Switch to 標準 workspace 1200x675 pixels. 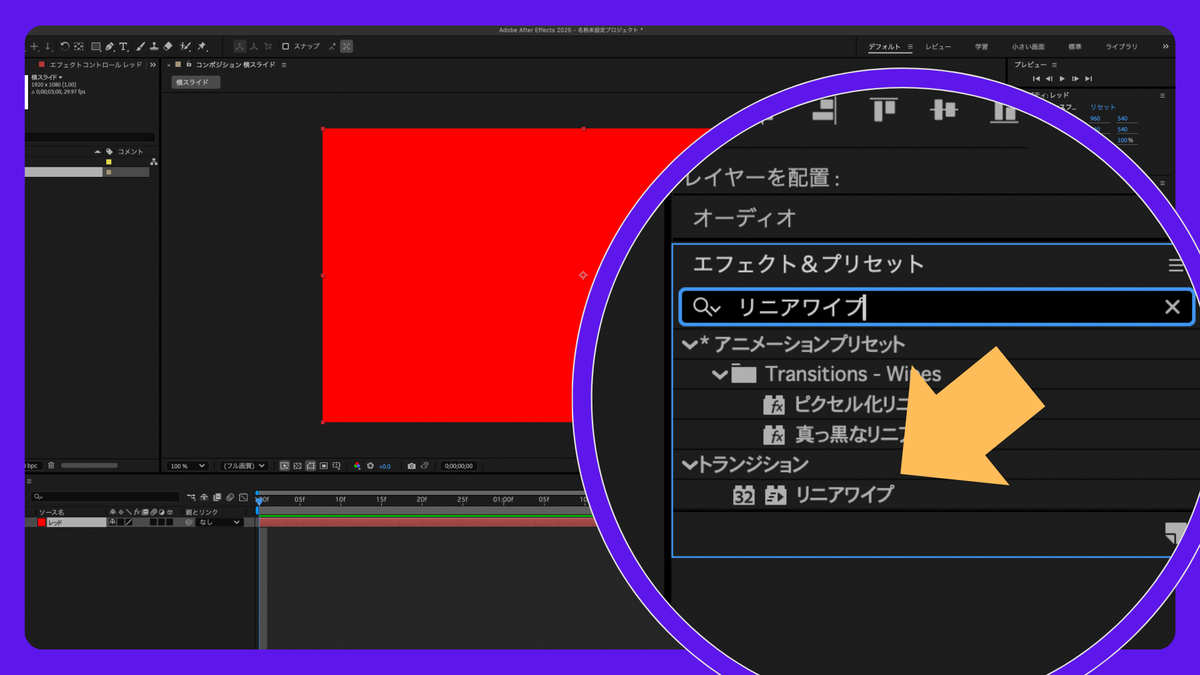1075,47
